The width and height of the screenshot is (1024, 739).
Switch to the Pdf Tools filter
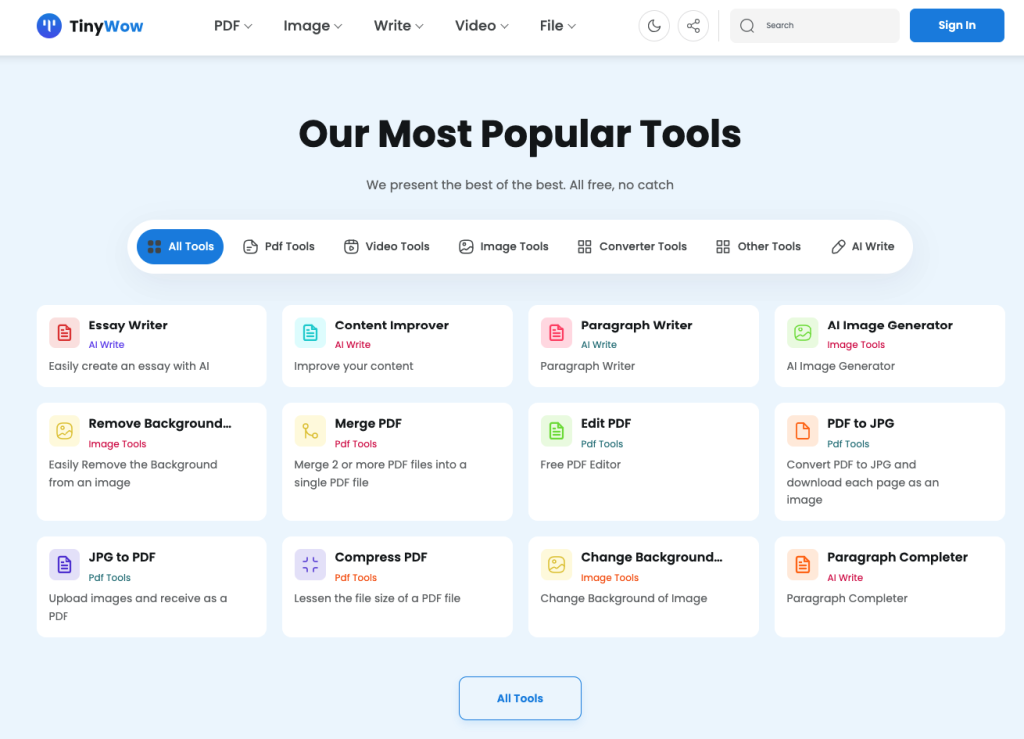coord(279,246)
